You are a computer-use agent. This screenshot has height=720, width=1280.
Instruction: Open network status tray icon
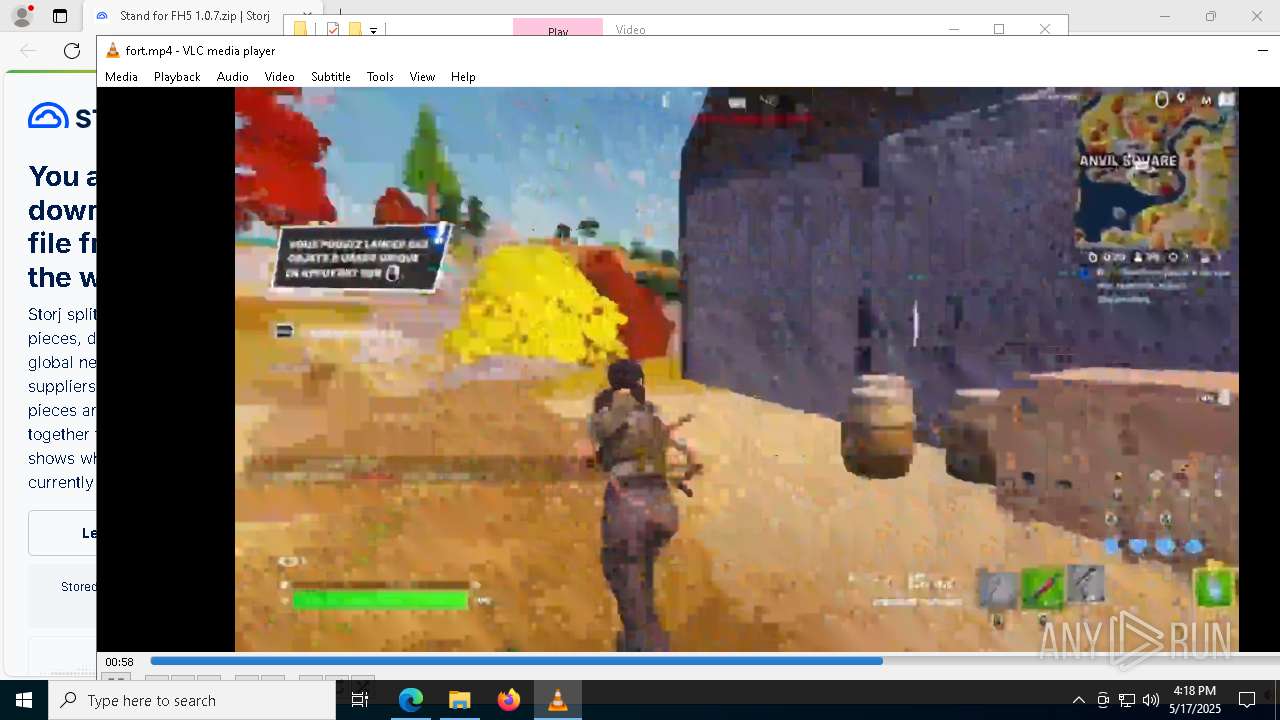pyautogui.click(x=1127, y=700)
